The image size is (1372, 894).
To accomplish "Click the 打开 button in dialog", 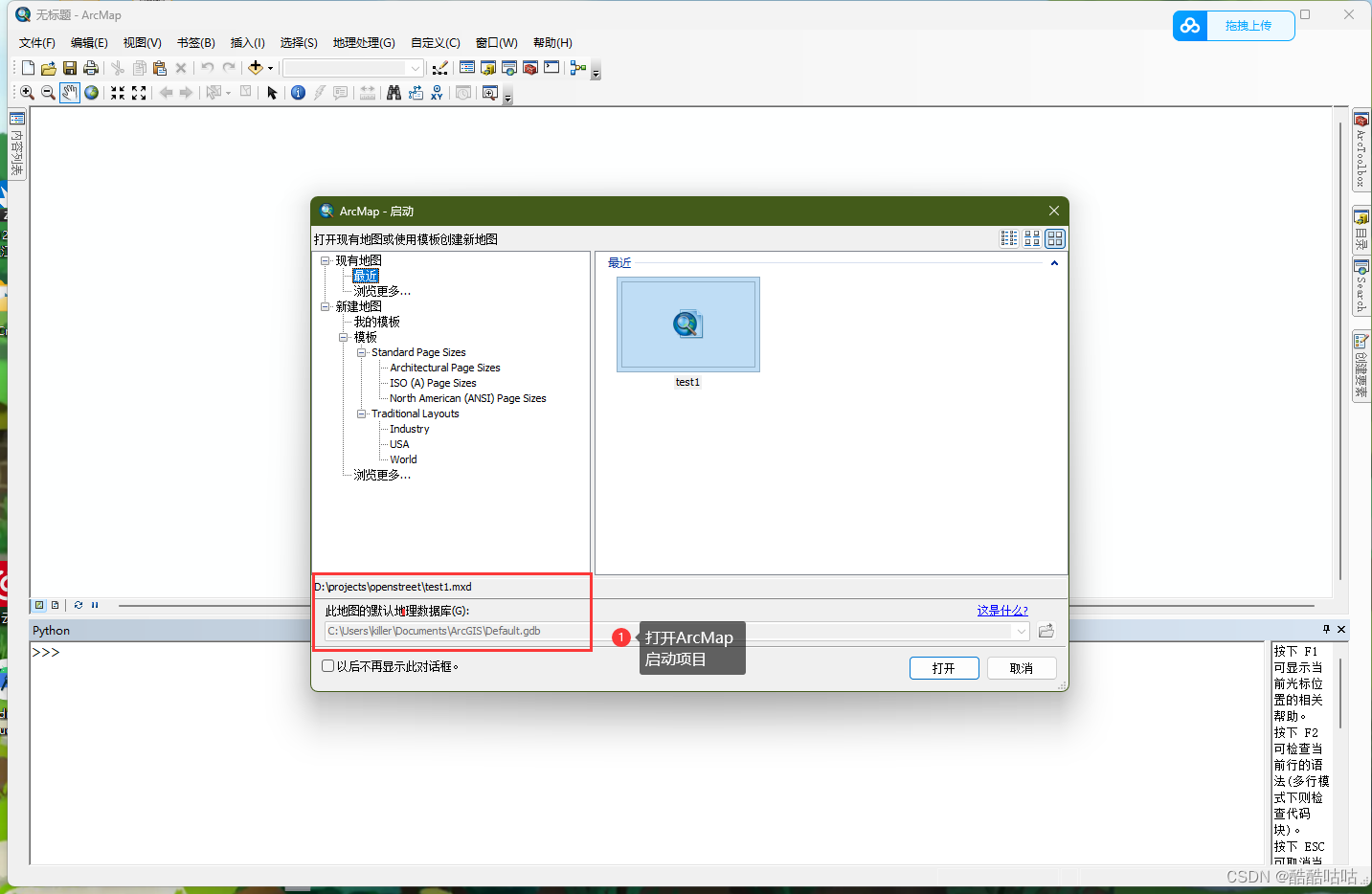I will pos(944,668).
